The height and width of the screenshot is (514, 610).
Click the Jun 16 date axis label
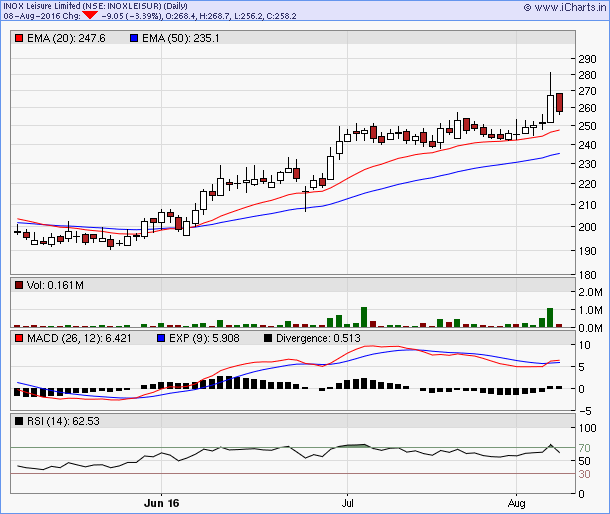[161, 503]
